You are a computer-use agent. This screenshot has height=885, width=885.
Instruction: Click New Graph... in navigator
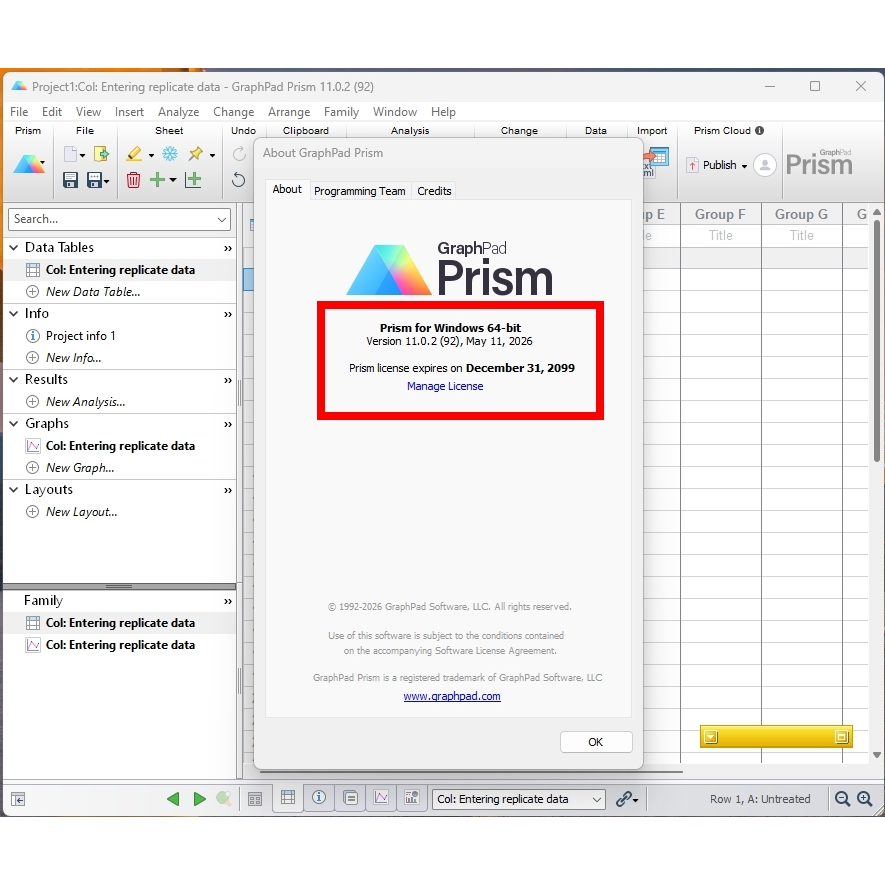point(80,467)
